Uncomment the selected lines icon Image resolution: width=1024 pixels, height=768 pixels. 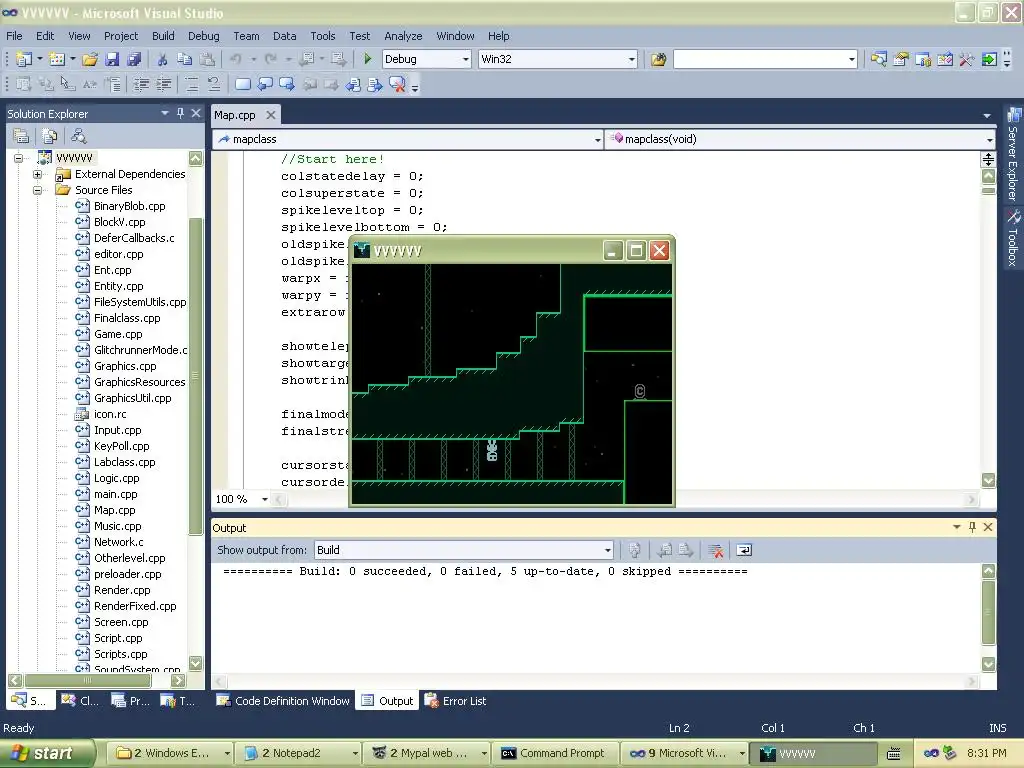pos(214,84)
